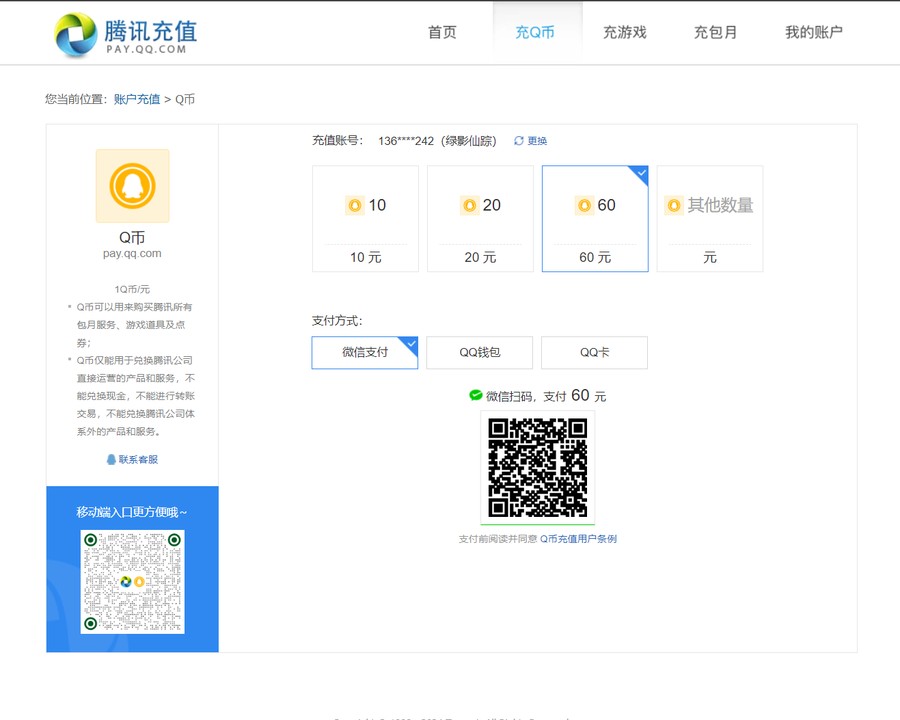Click the green WeChat icon above QR code
This screenshot has width=900, height=720.
(x=476, y=396)
